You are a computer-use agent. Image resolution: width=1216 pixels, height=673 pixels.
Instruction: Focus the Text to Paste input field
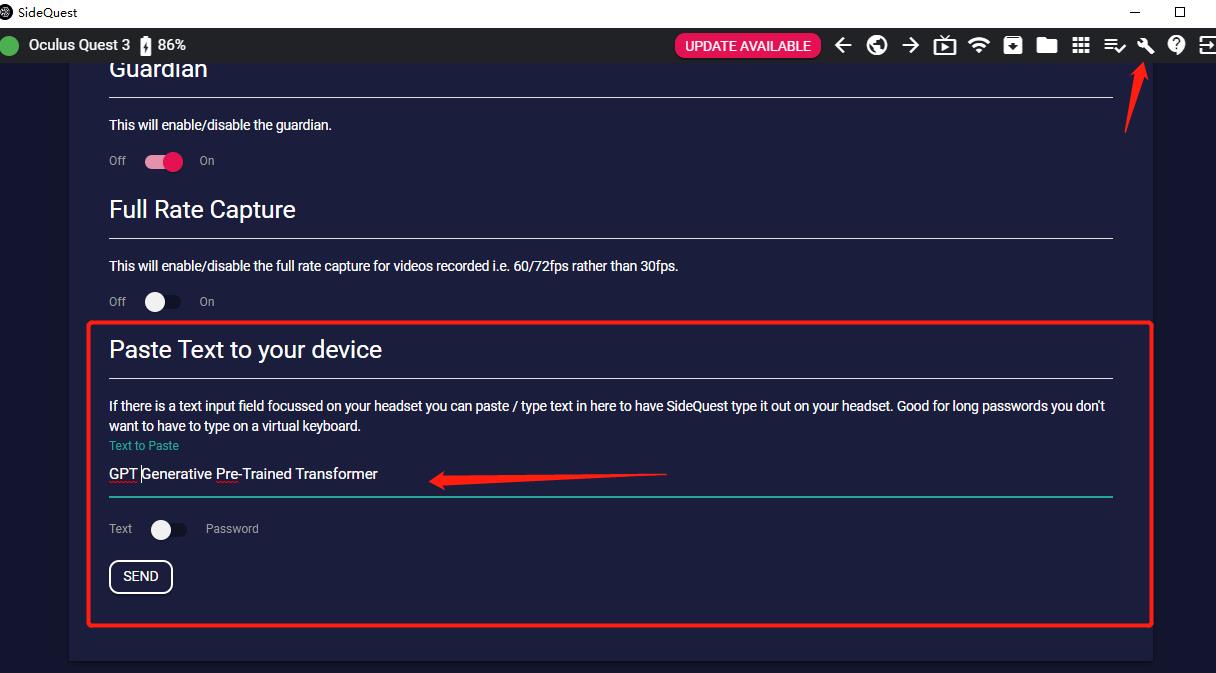click(611, 474)
